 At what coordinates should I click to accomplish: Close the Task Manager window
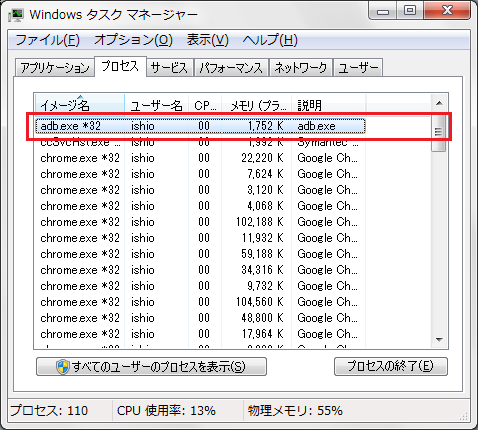447,11
